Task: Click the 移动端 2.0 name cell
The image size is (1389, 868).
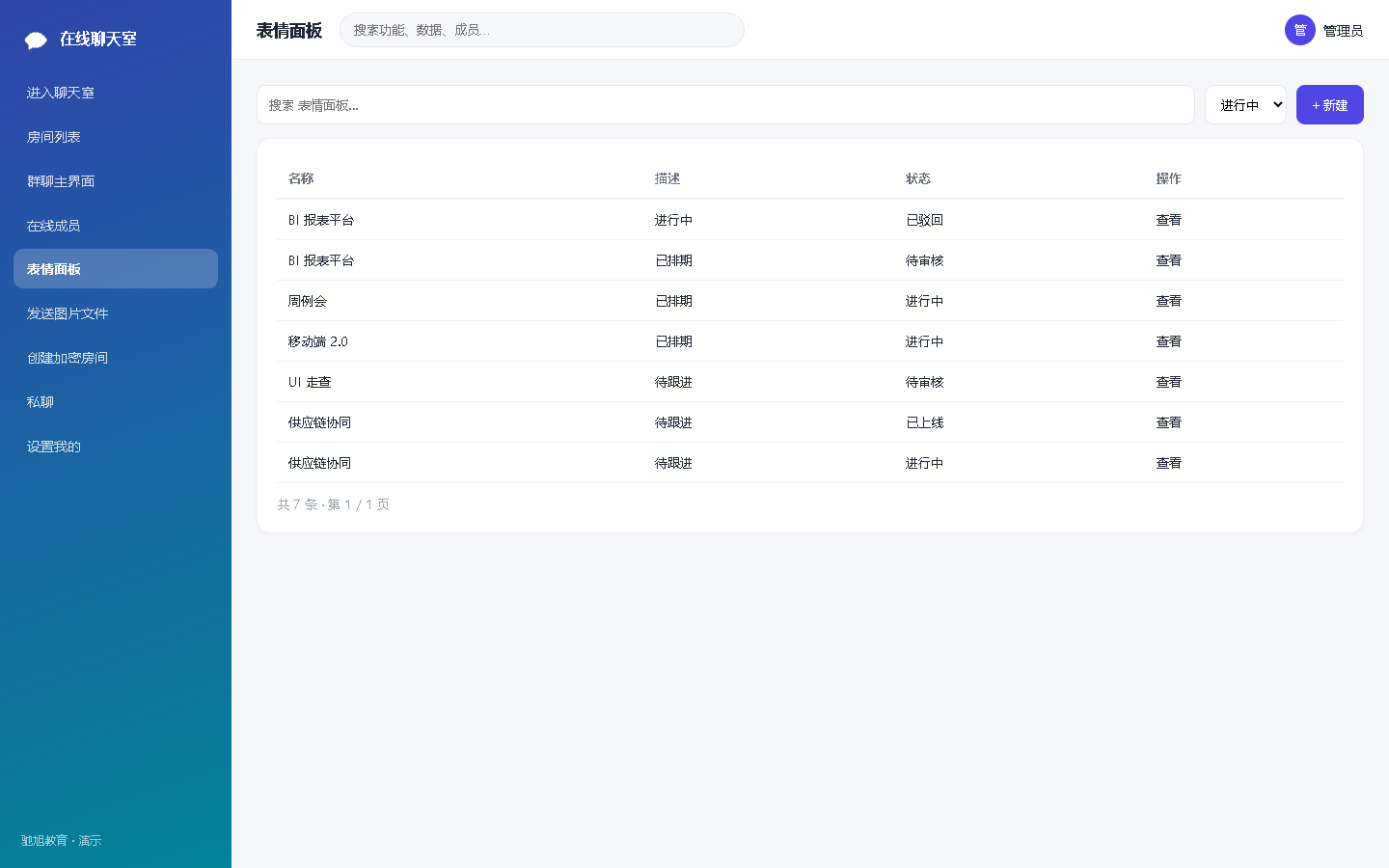Action: [x=318, y=341]
